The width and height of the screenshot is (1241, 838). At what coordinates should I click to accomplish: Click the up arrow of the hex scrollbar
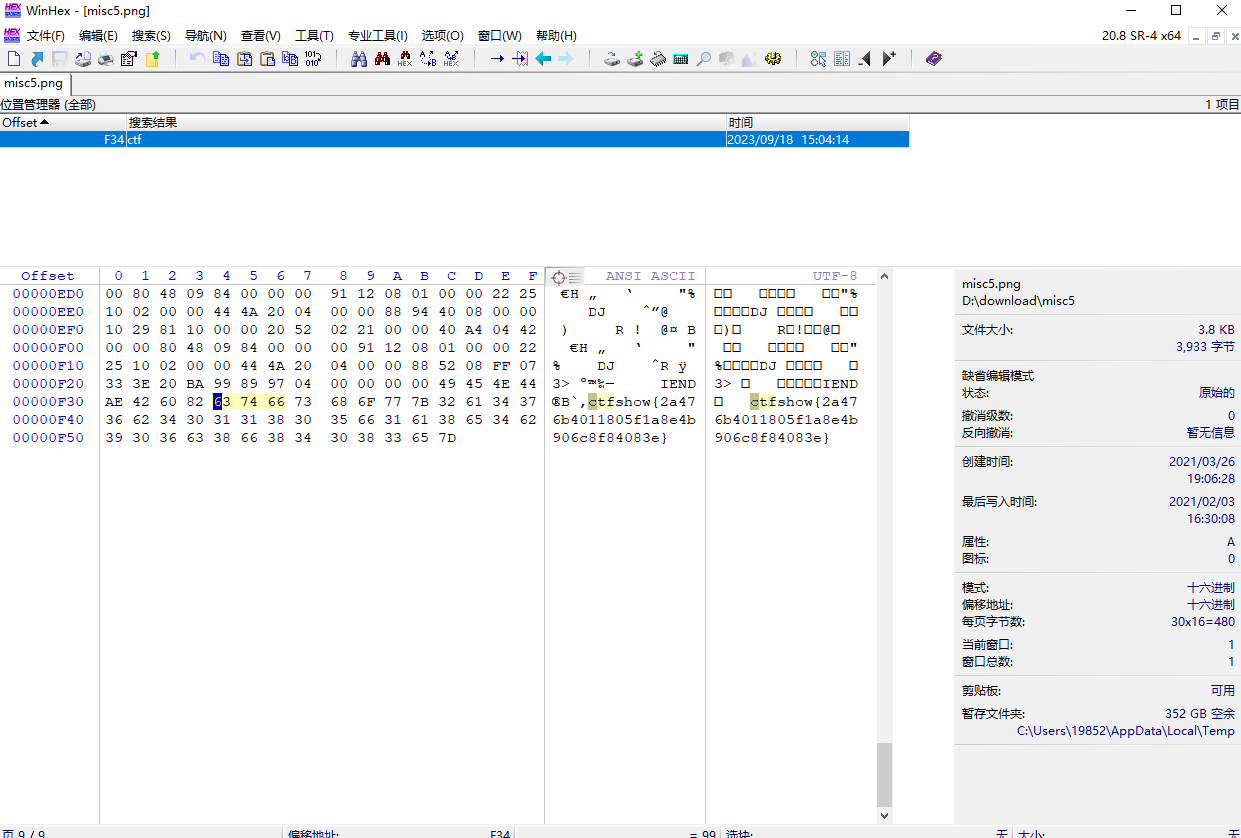(x=884, y=276)
